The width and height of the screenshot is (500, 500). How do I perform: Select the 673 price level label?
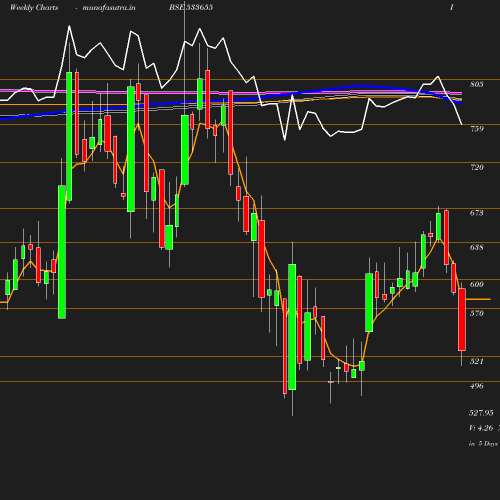point(477,213)
